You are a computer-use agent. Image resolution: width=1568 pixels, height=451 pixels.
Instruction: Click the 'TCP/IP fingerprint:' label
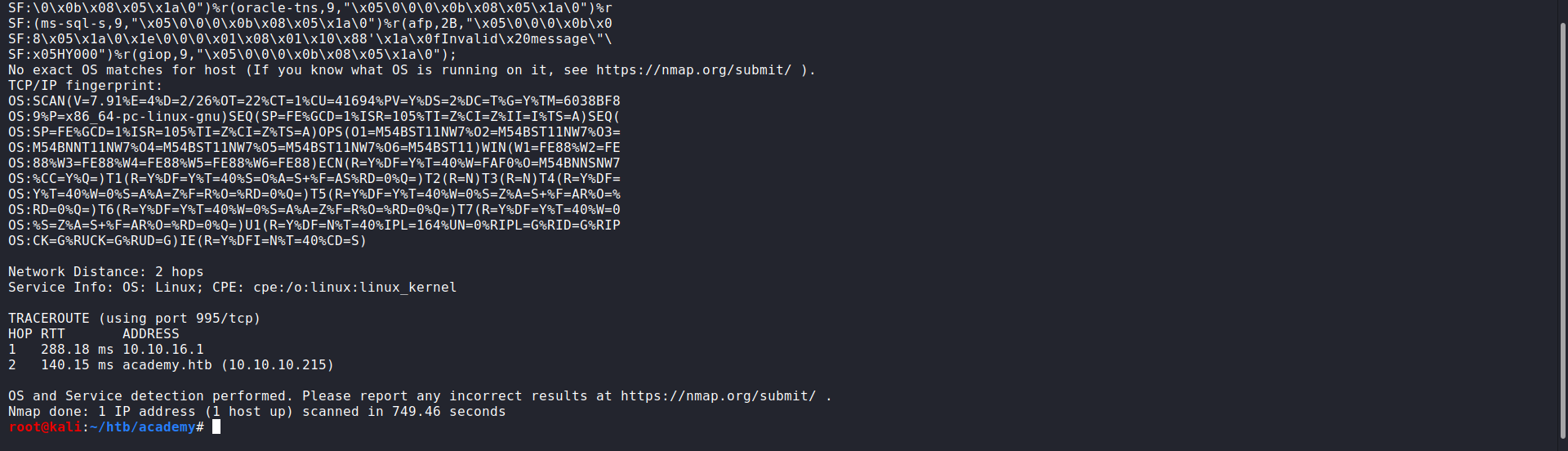[x=85, y=86]
